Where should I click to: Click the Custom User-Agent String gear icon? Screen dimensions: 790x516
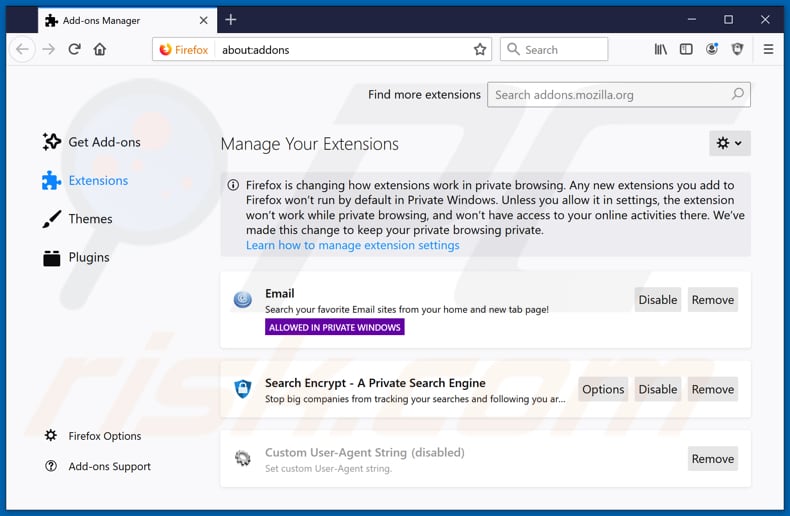click(243, 459)
